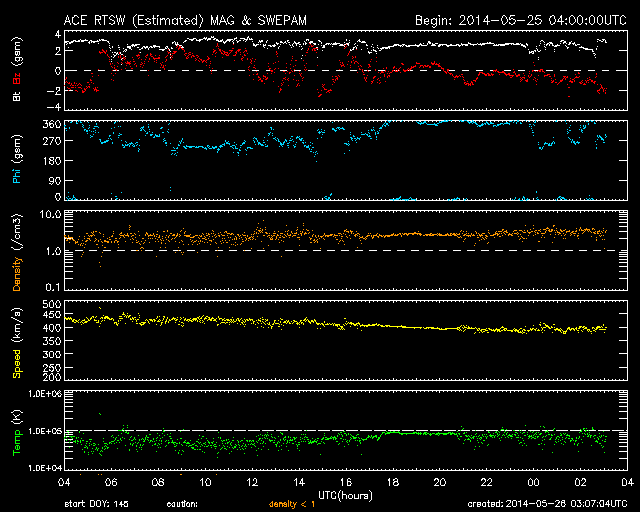Click the 1.0E+06 tick on Temp axis
The width and height of the screenshot is (640, 512).
tap(43, 394)
